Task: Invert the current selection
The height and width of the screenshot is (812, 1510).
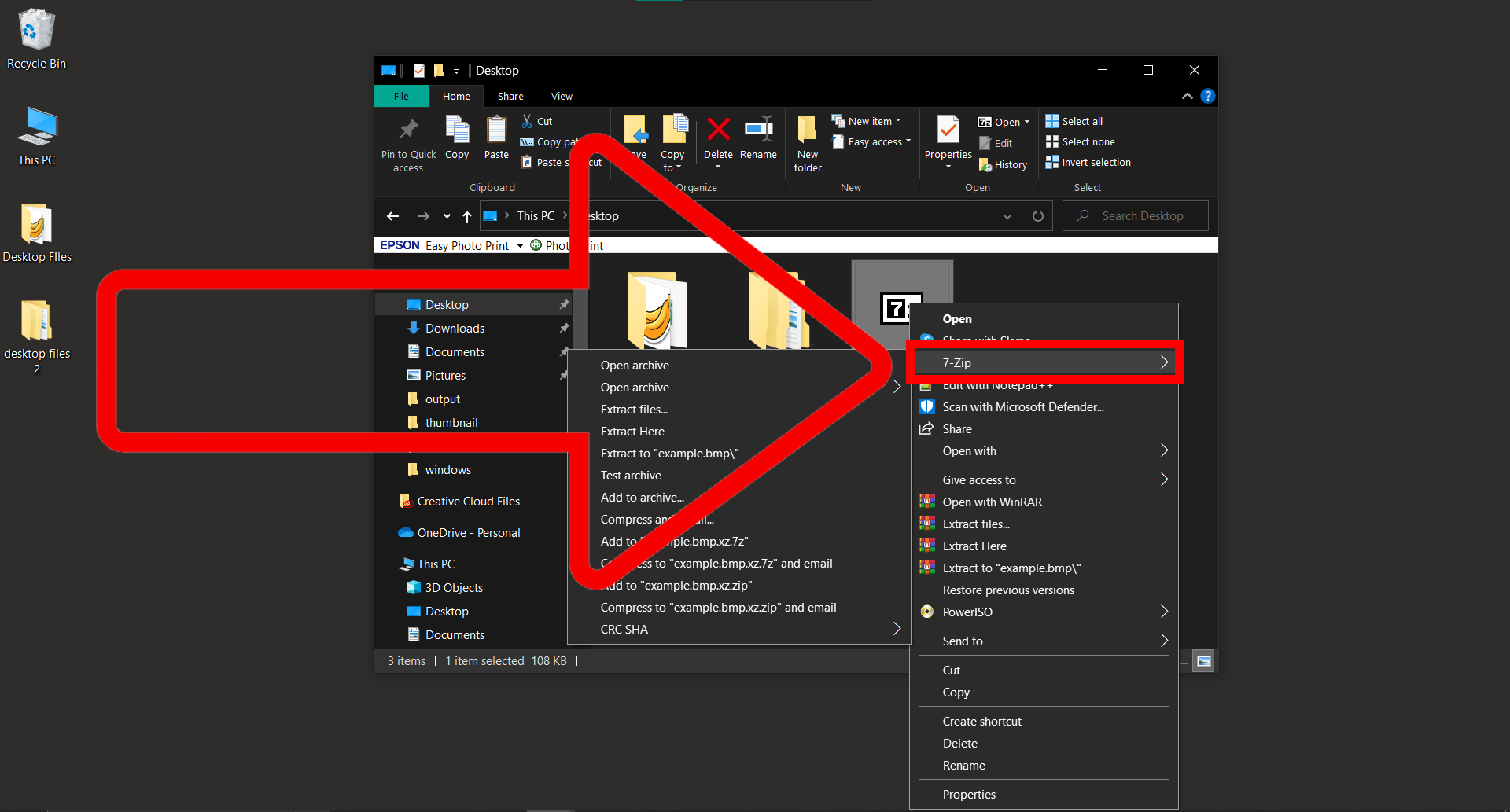Action: 1094,162
